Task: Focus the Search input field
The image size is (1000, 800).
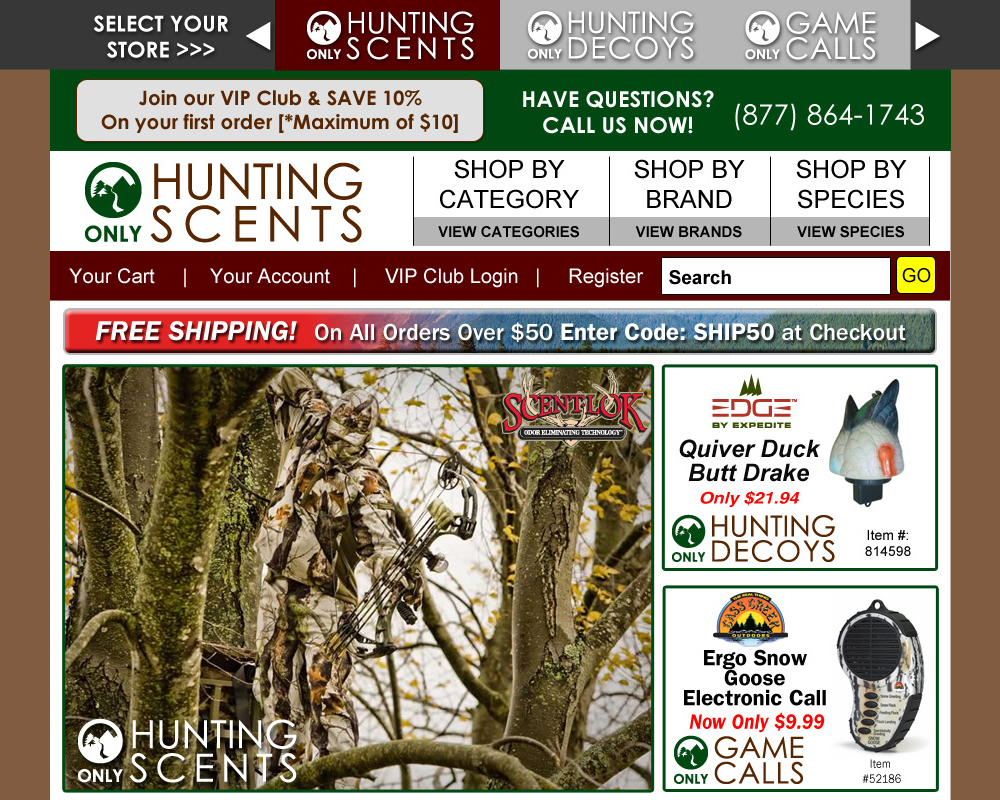Action: pos(776,276)
